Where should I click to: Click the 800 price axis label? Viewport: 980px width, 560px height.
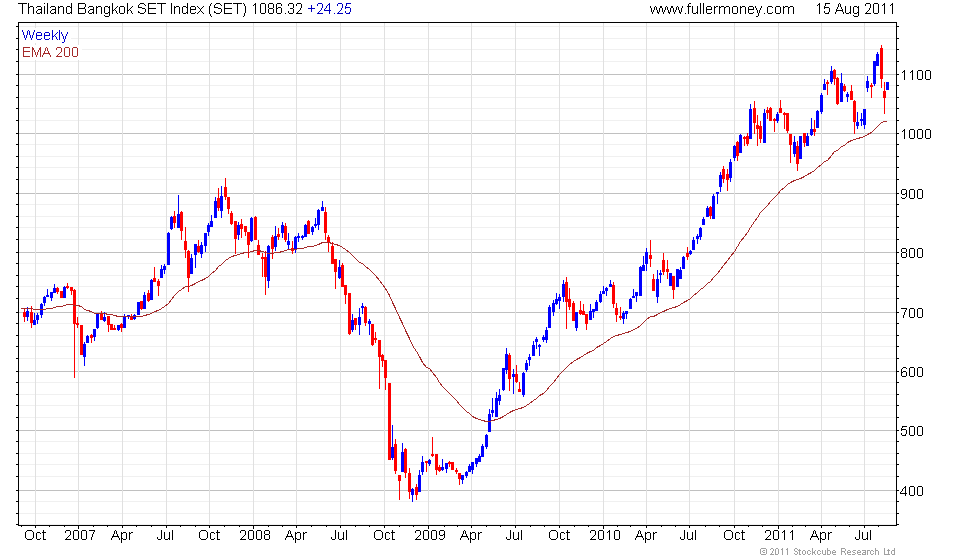click(x=912, y=253)
